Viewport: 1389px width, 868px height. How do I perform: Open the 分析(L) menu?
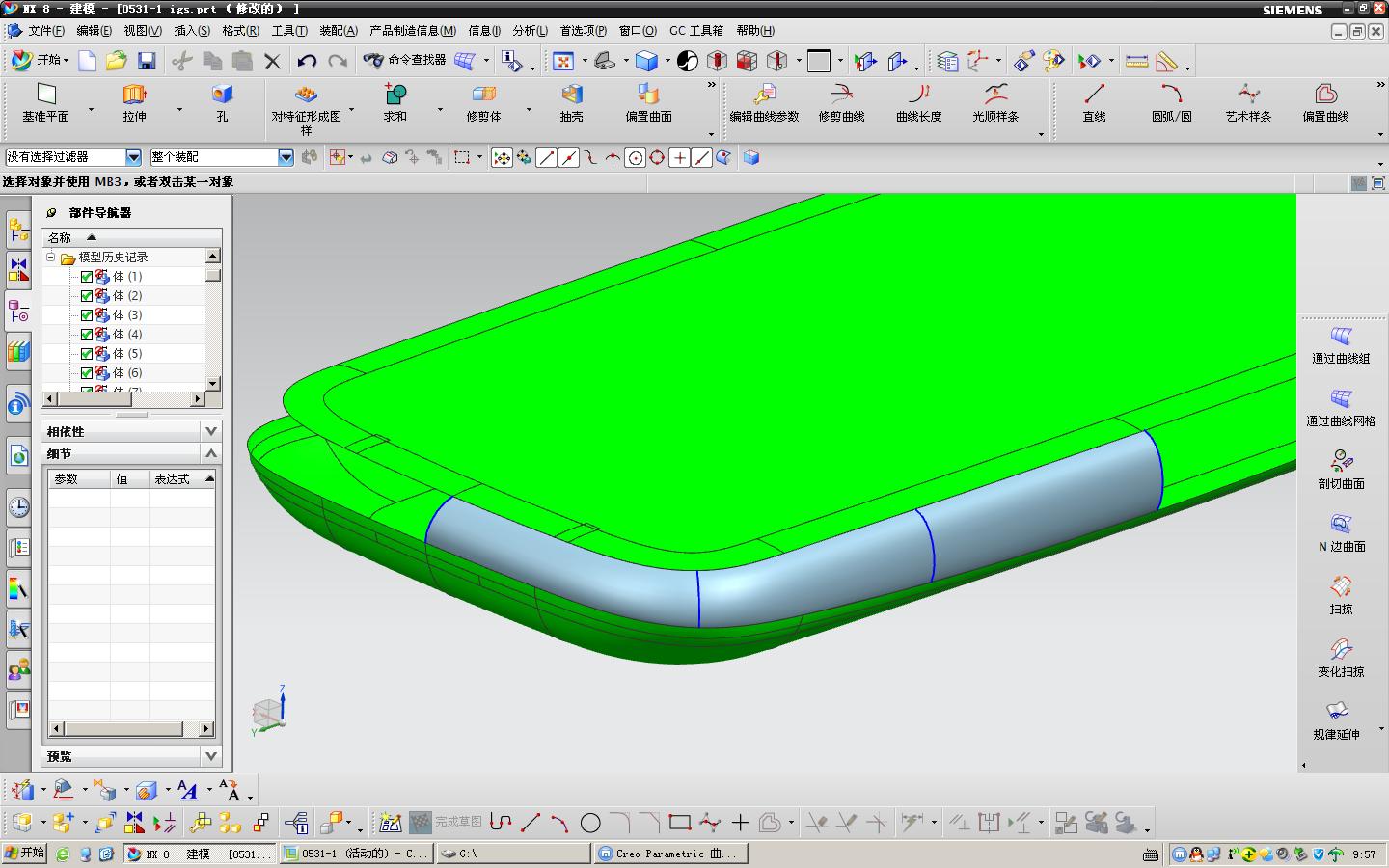530,30
